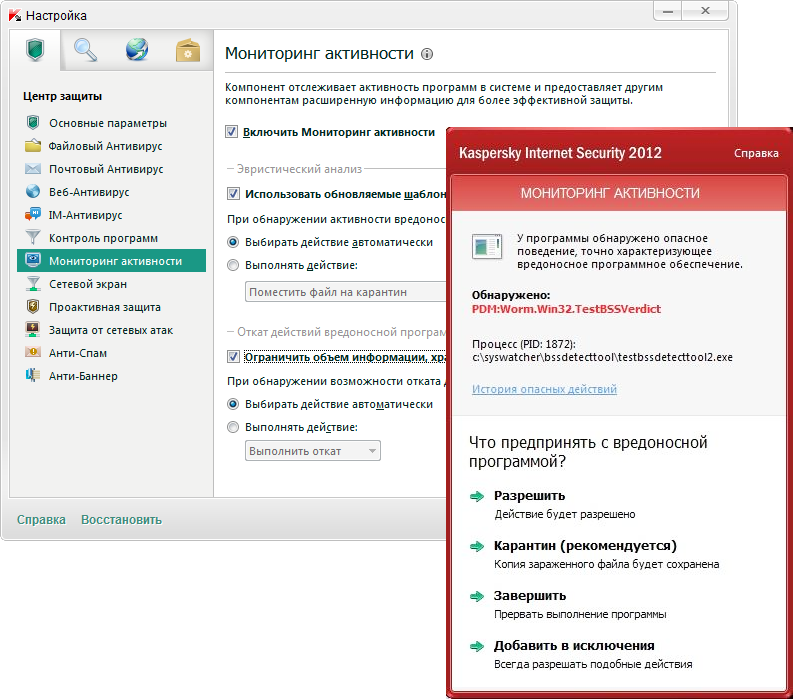The width and height of the screenshot is (793, 699).
Task: Click the icon for Анти-Баннер
Action: pyautogui.click(x=33, y=375)
